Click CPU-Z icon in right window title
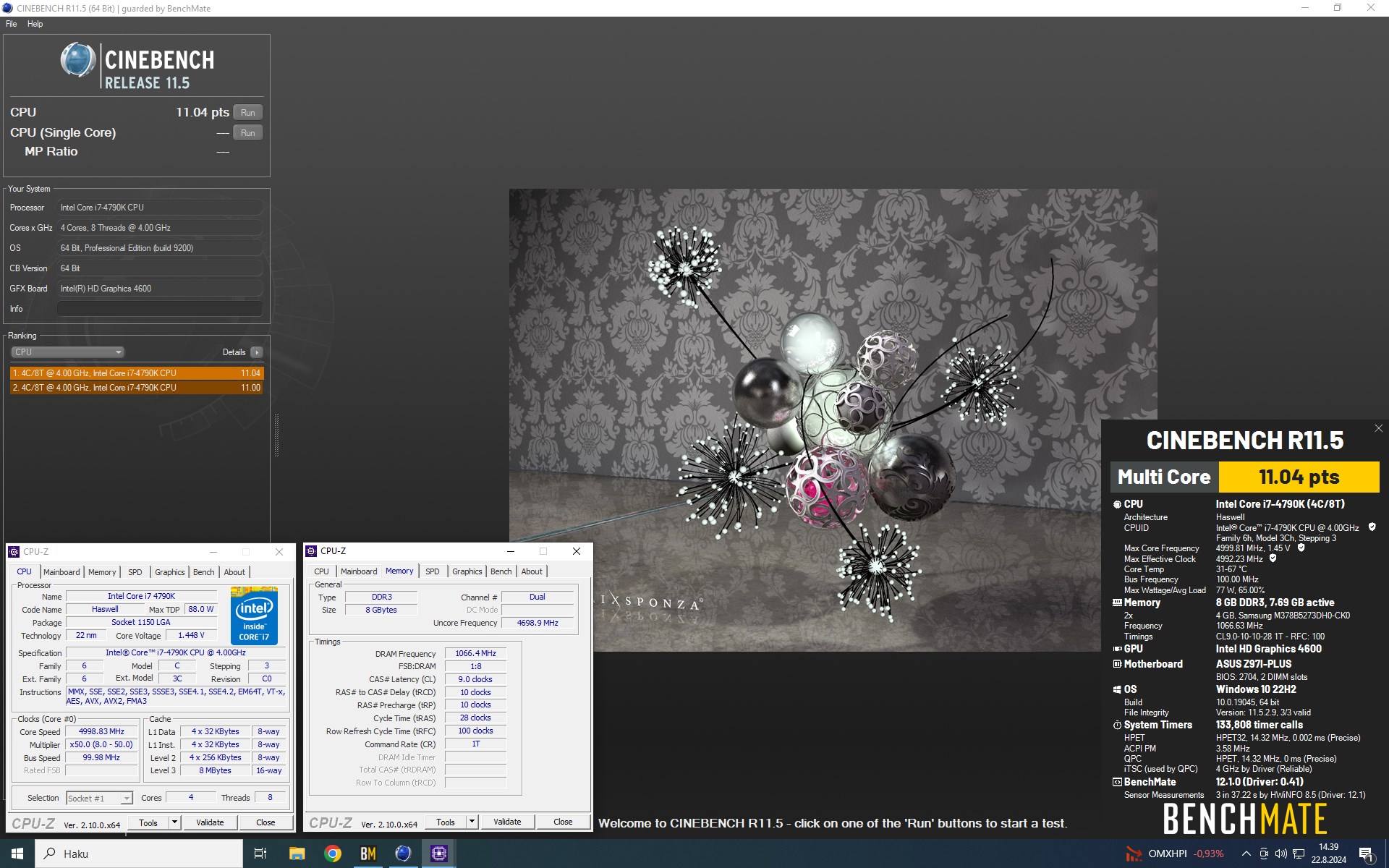 pos(312,551)
